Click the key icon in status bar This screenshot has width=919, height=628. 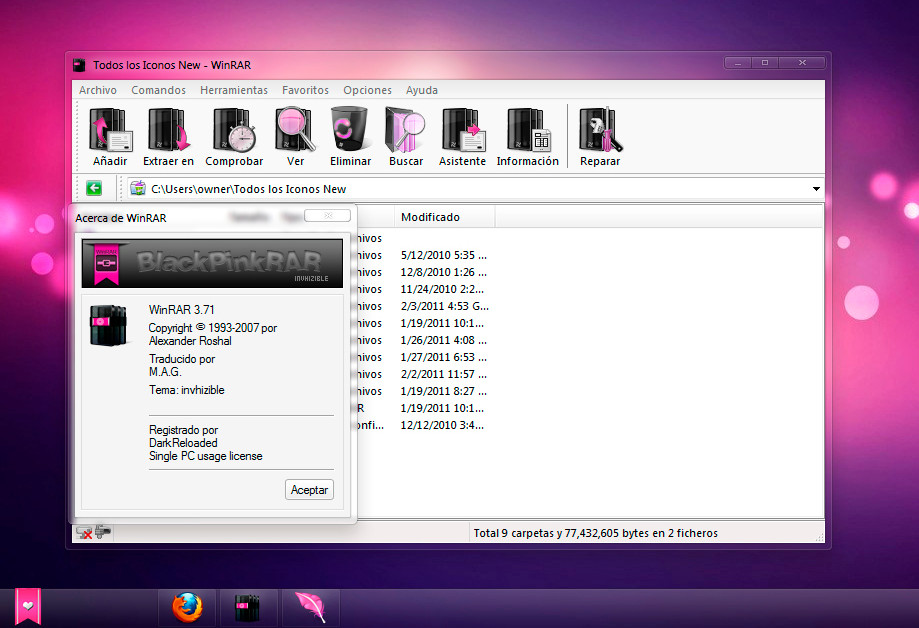(x=103, y=532)
